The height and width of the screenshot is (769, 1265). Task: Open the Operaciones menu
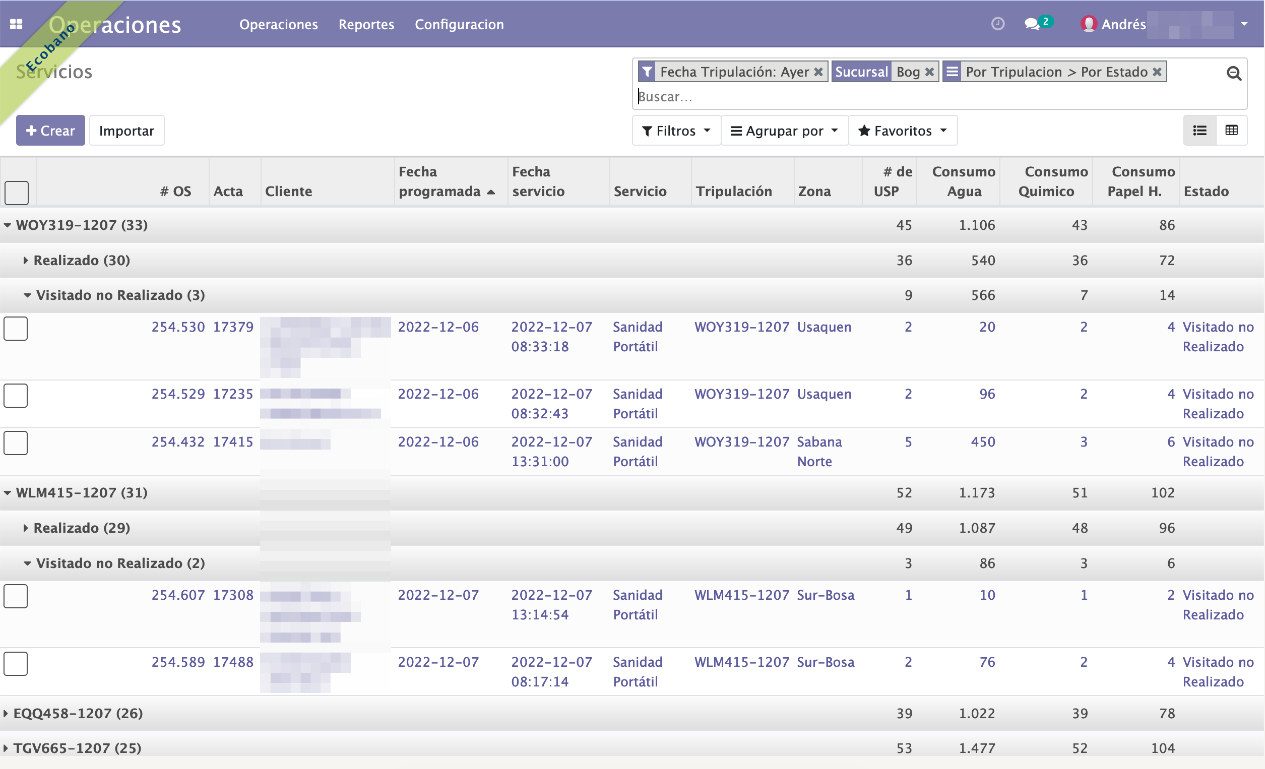[278, 24]
